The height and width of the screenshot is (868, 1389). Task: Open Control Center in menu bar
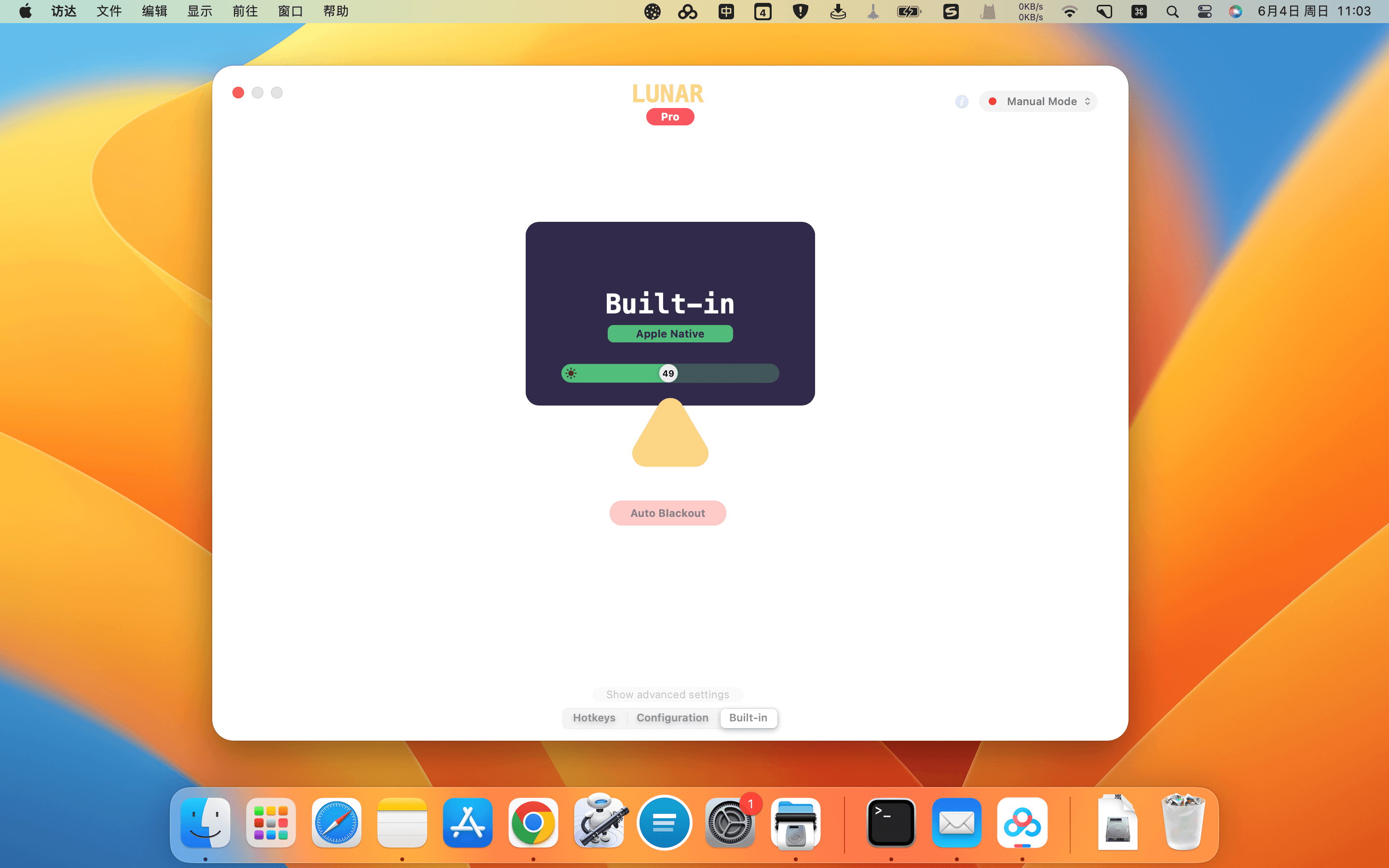(x=1204, y=12)
